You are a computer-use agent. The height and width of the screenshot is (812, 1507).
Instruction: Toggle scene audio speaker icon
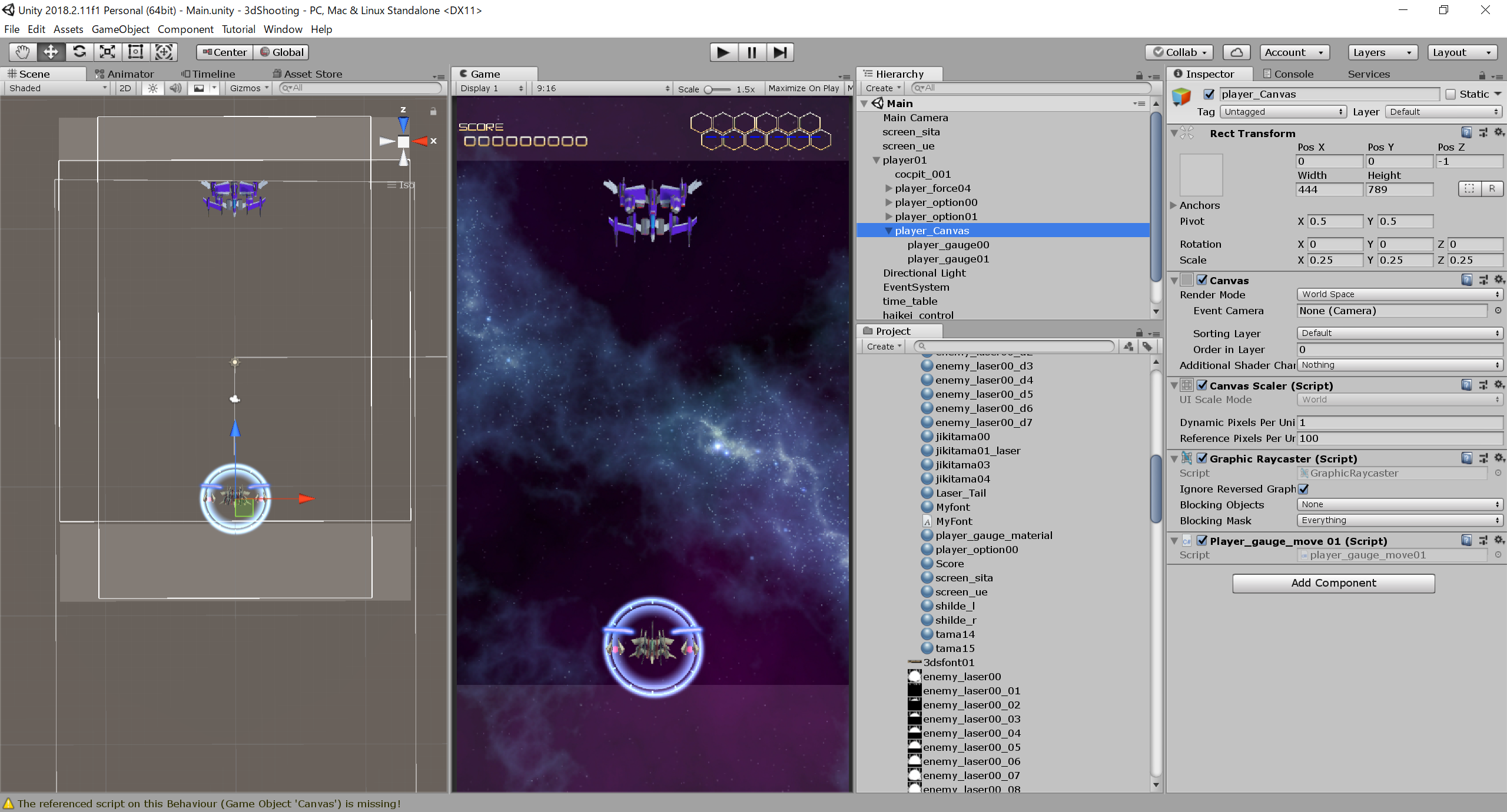pyautogui.click(x=175, y=88)
